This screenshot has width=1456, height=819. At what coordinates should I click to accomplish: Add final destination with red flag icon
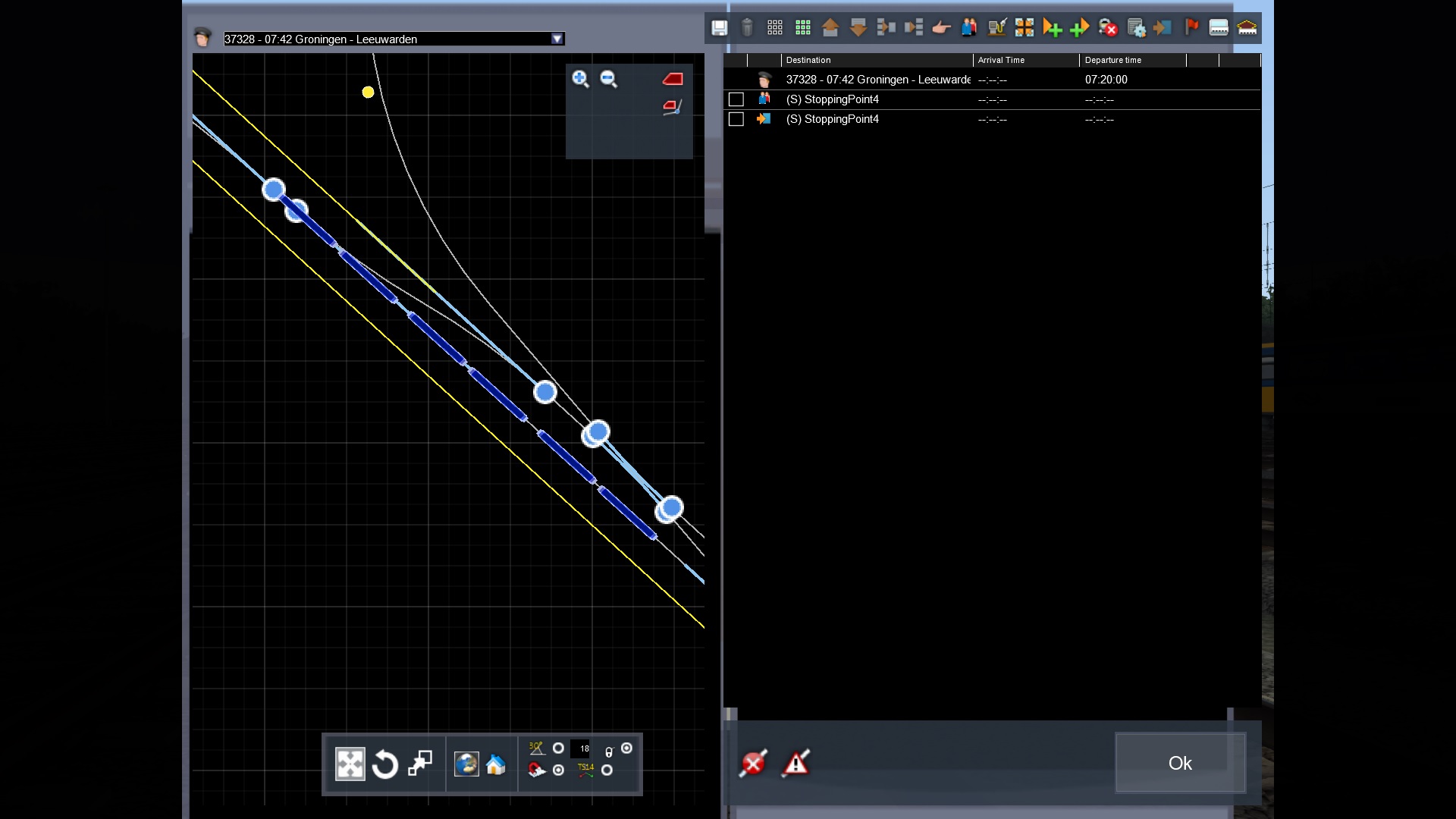point(1191,28)
